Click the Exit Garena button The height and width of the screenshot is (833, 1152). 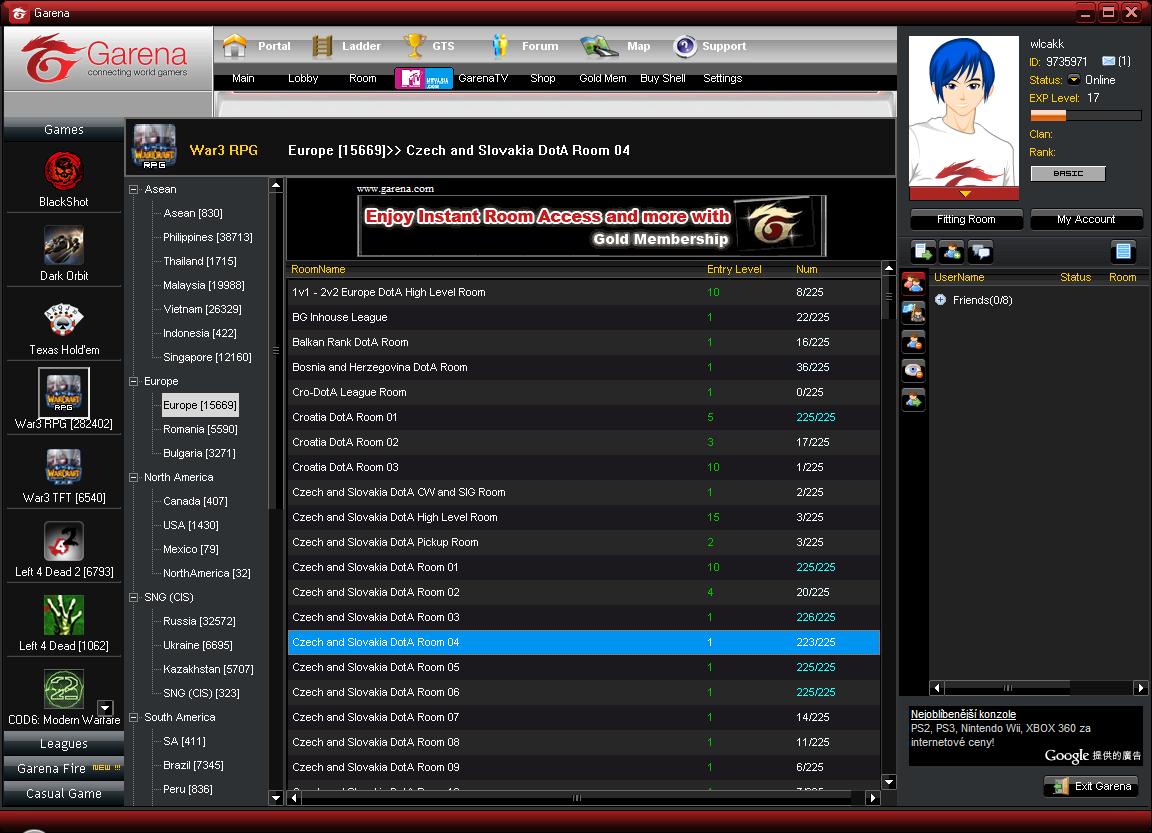coord(1091,786)
